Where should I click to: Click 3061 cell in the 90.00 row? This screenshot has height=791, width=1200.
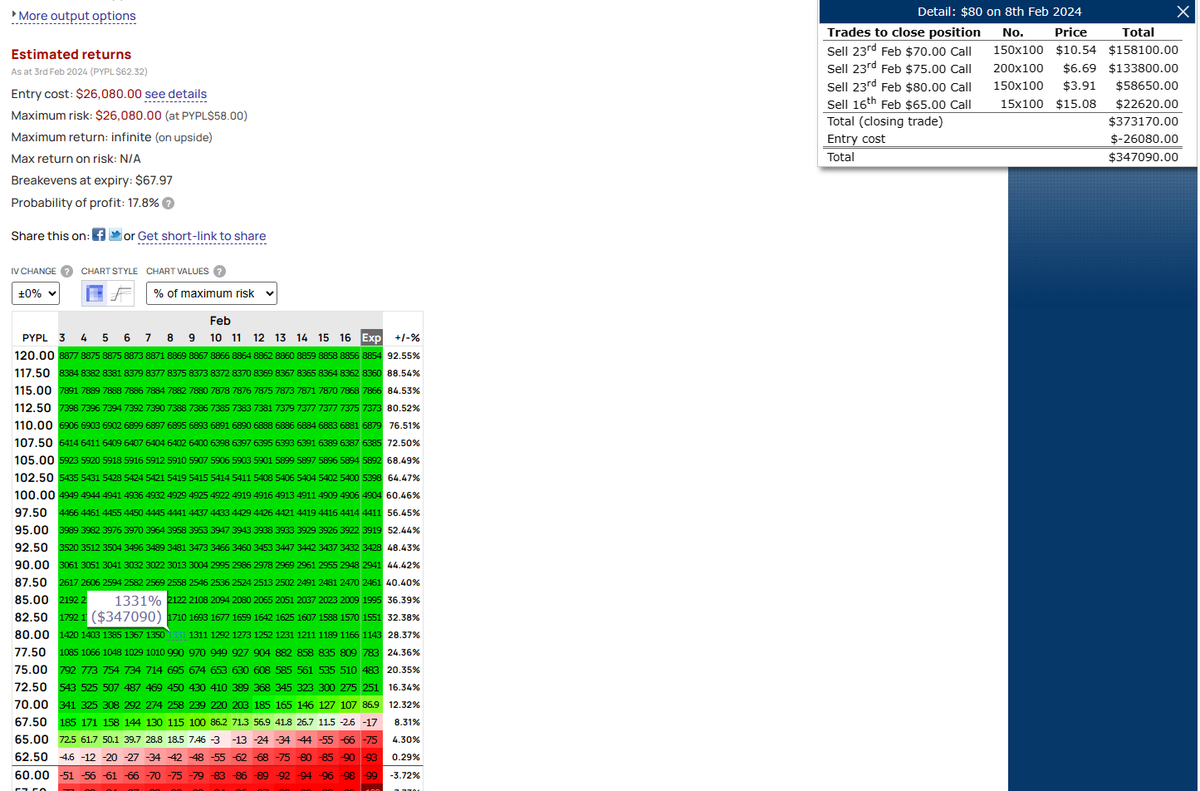point(69,565)
